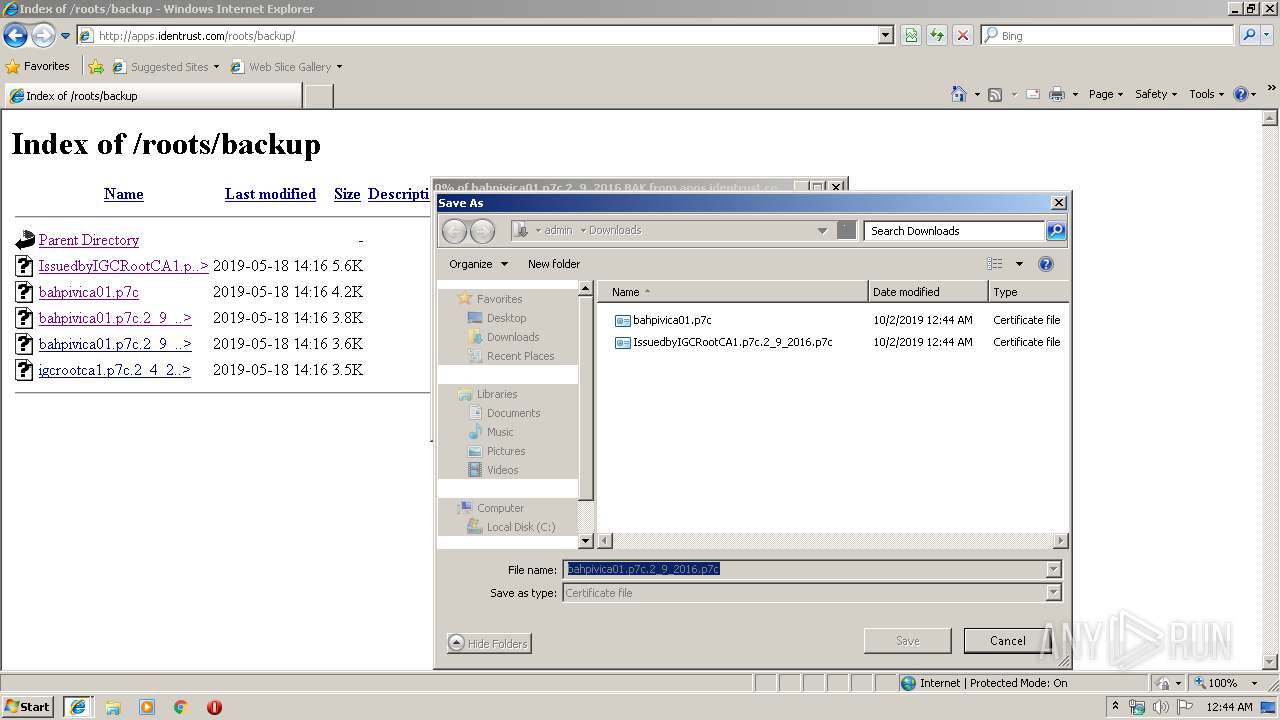Click the Start button

[x=27, y=707]
